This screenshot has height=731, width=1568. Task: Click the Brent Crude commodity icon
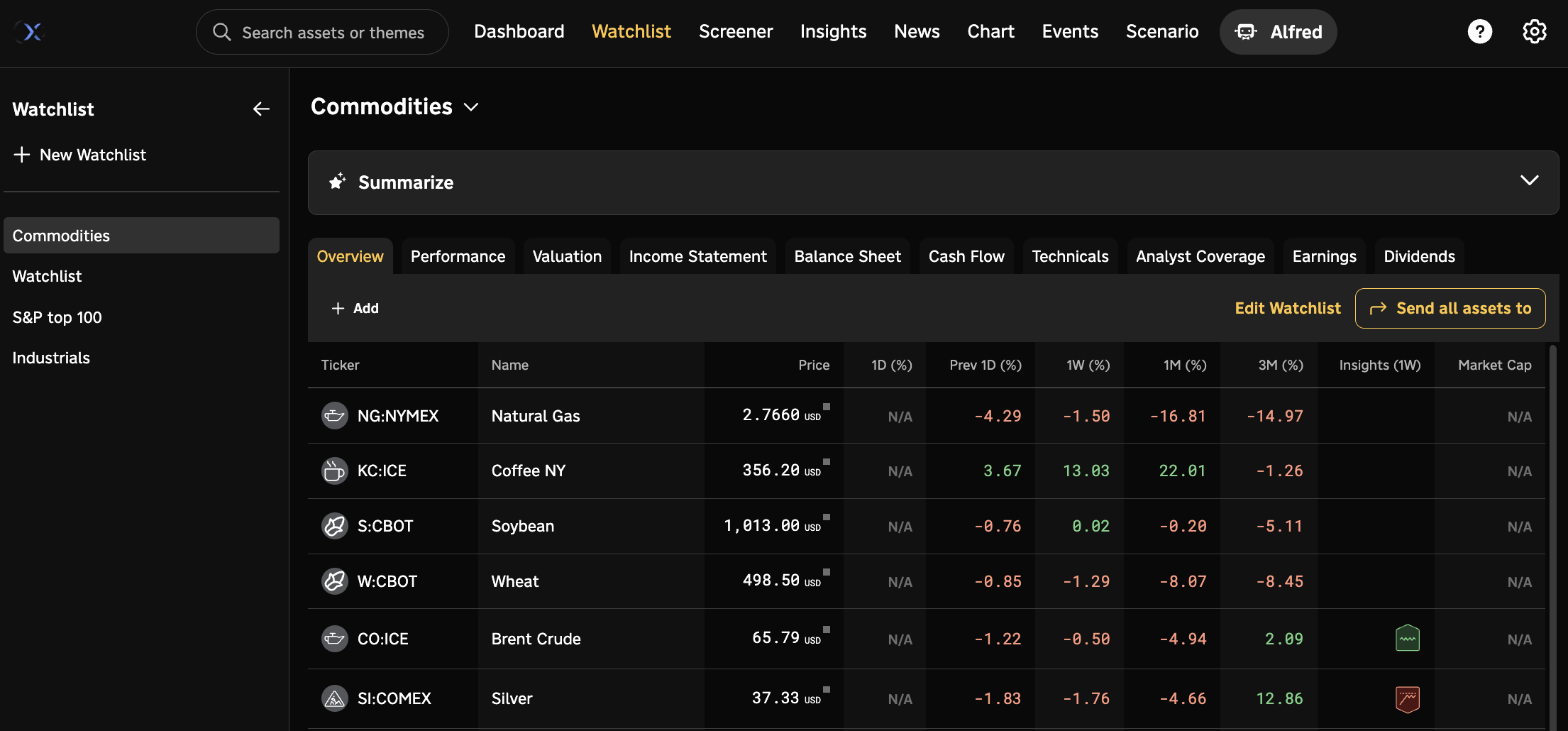334,639
